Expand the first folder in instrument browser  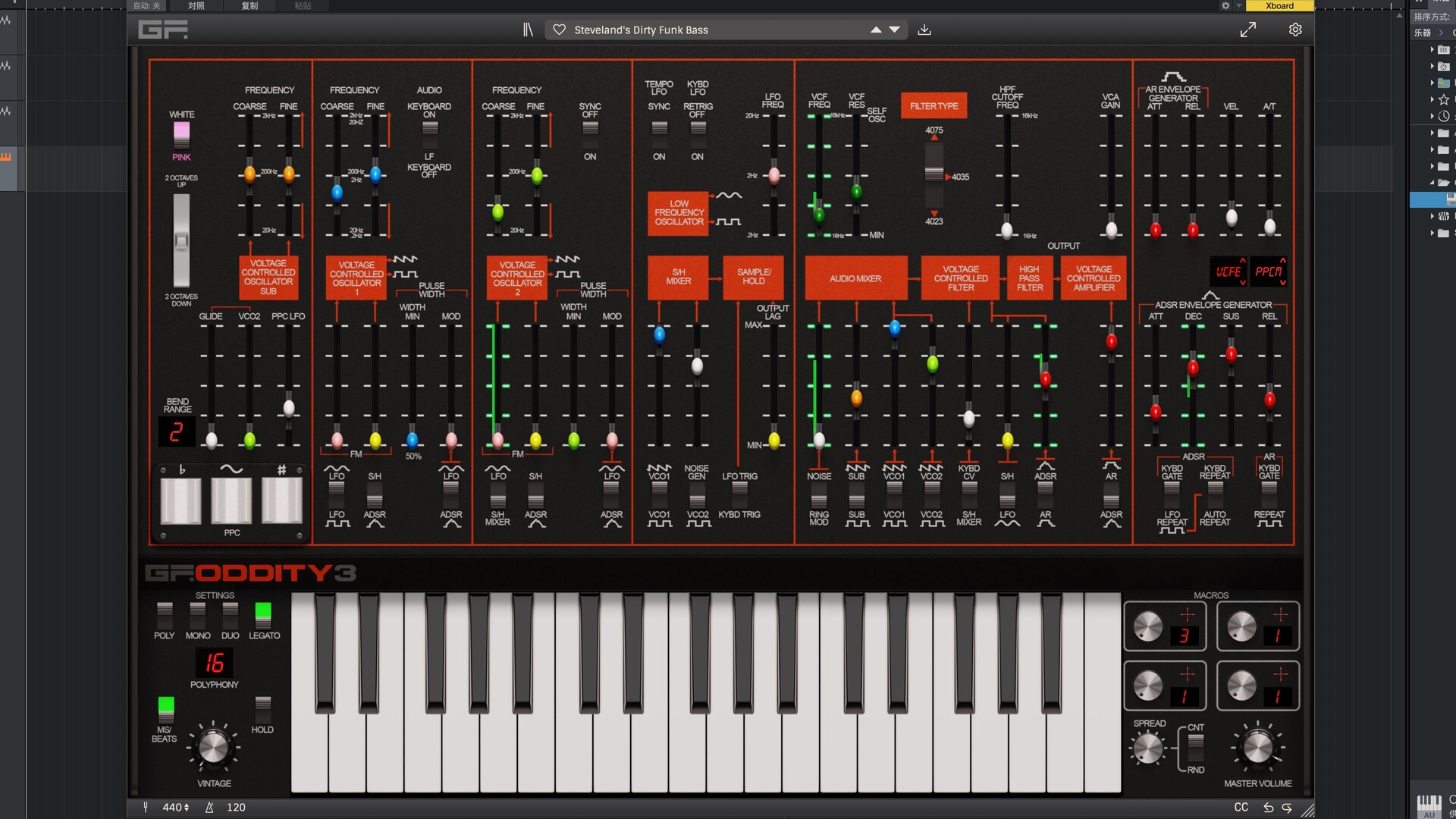click(1432, 49)
